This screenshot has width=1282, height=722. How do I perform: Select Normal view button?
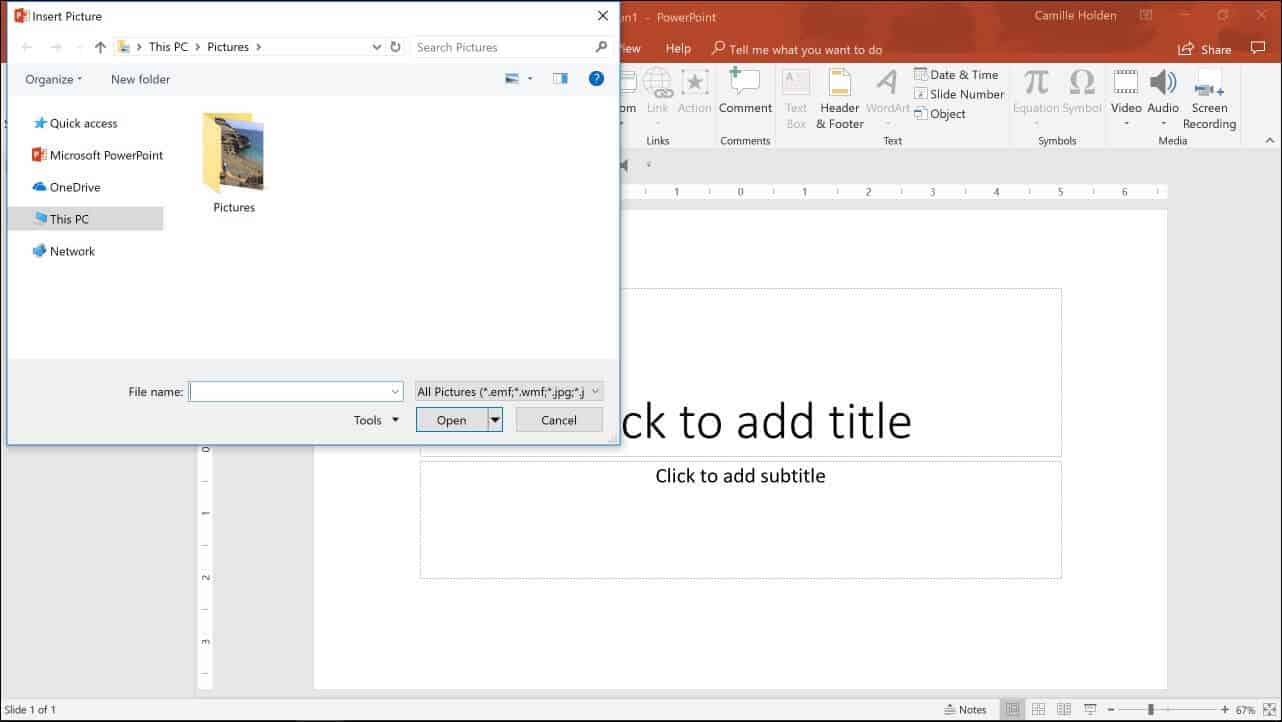[x=1013, y=710]
